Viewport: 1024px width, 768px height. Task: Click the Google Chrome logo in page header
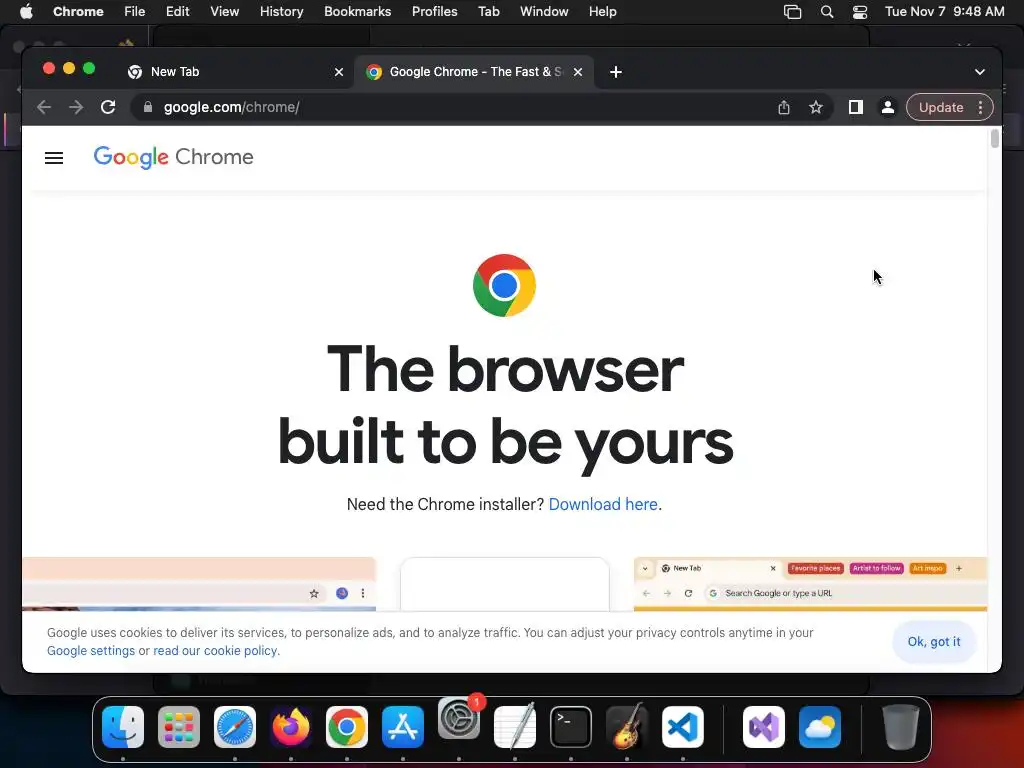click(173, 157)
